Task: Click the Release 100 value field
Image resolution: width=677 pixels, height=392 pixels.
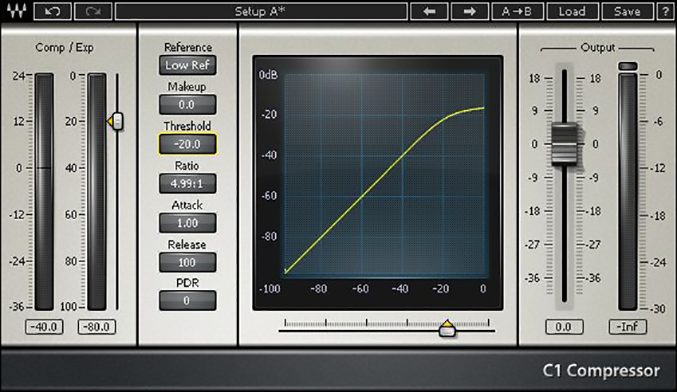Action: [x=187, y=262]
